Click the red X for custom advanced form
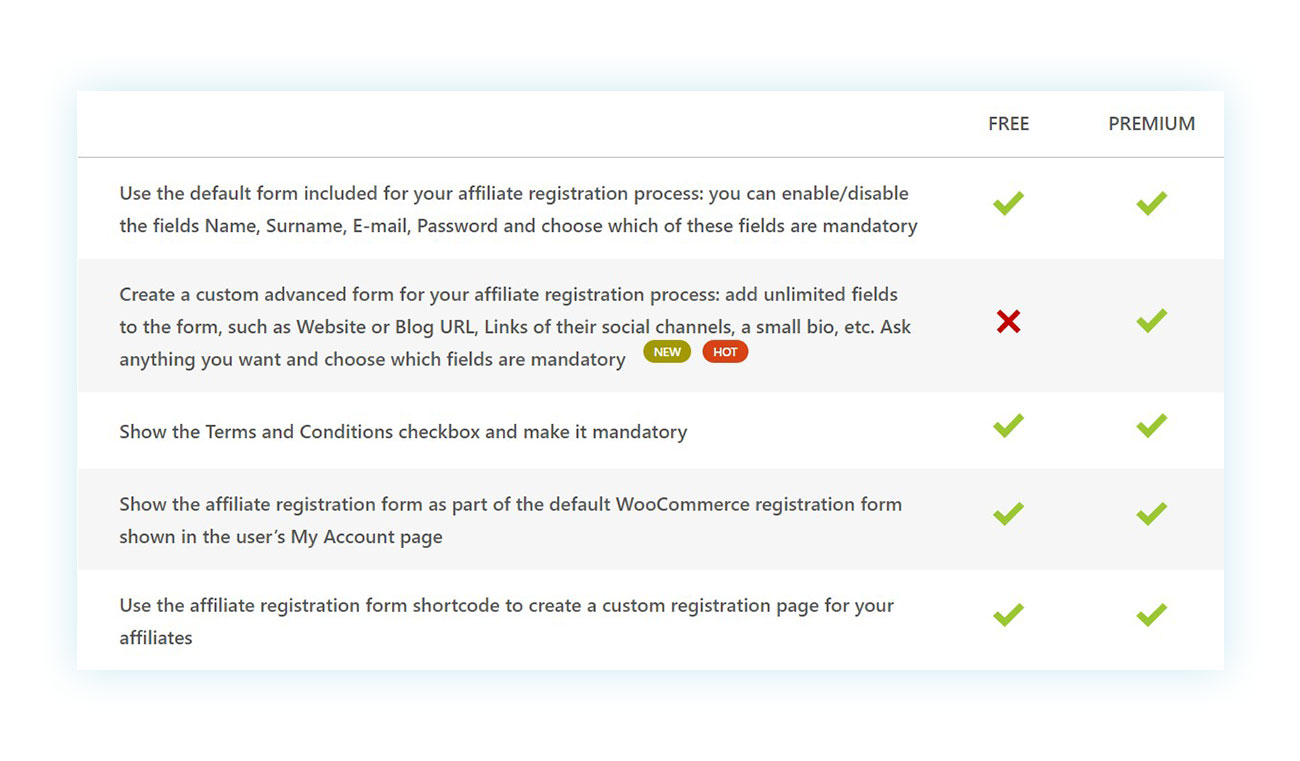The width and height of the screenshot is (1300, 761). pos(1008,321)
